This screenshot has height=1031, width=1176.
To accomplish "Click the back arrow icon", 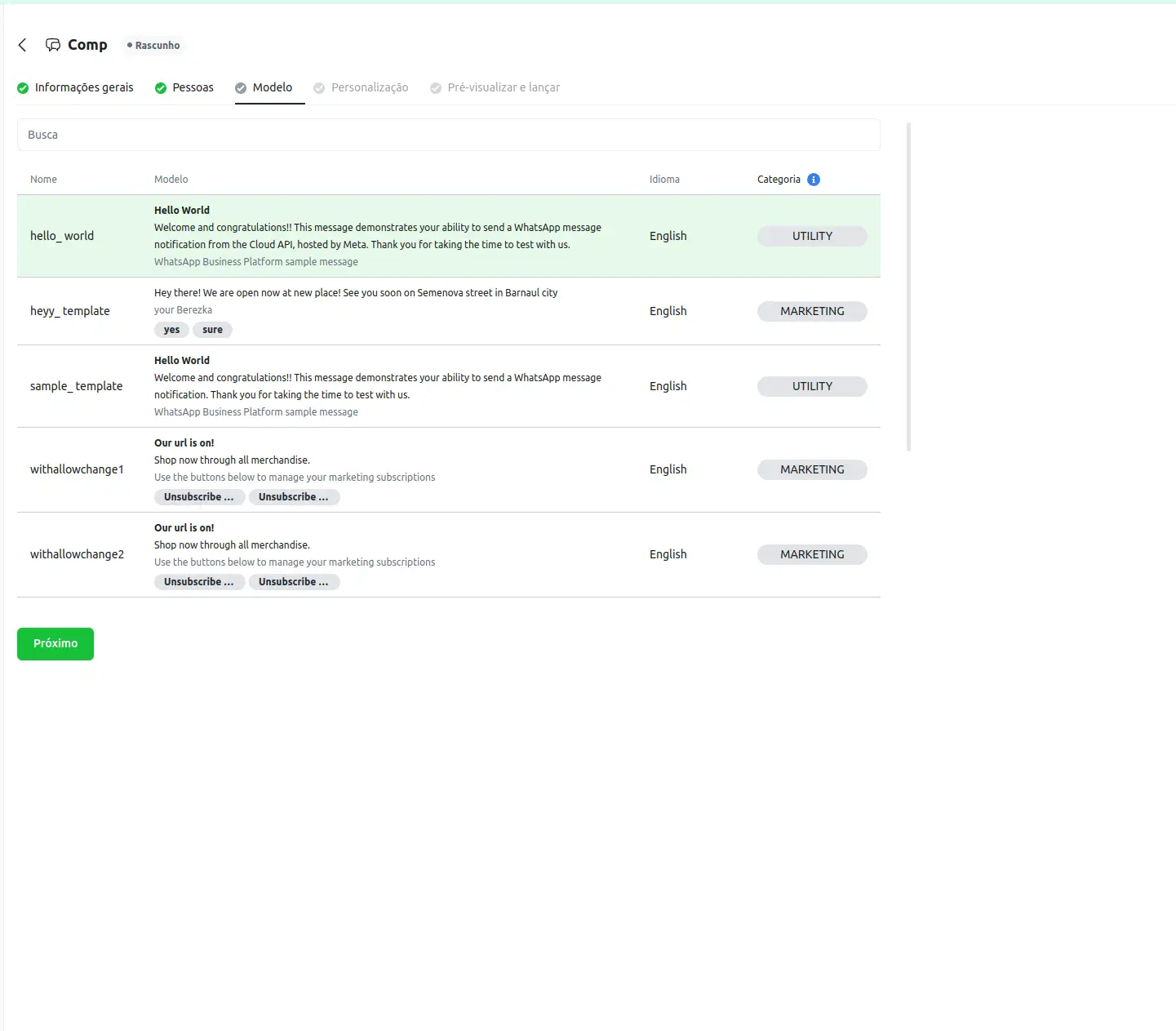I will point(23,45).
